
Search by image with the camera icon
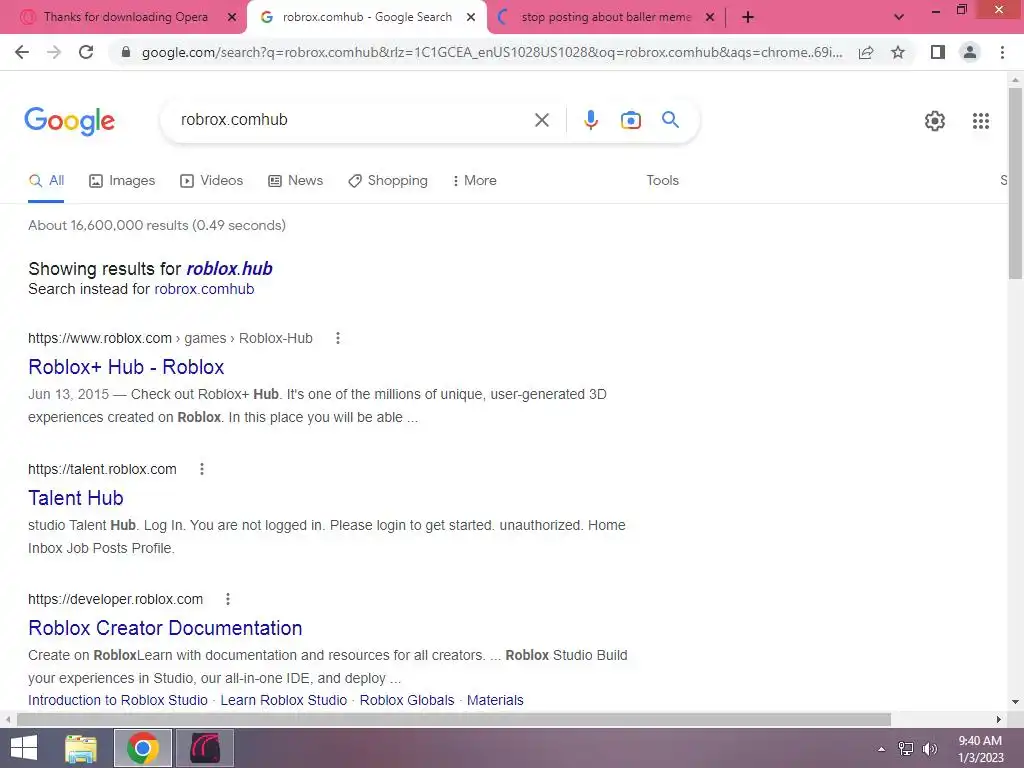(631, 120)
